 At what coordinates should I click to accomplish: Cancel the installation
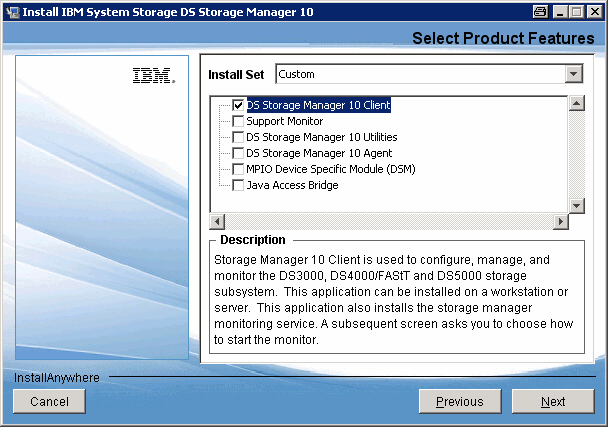49,401
